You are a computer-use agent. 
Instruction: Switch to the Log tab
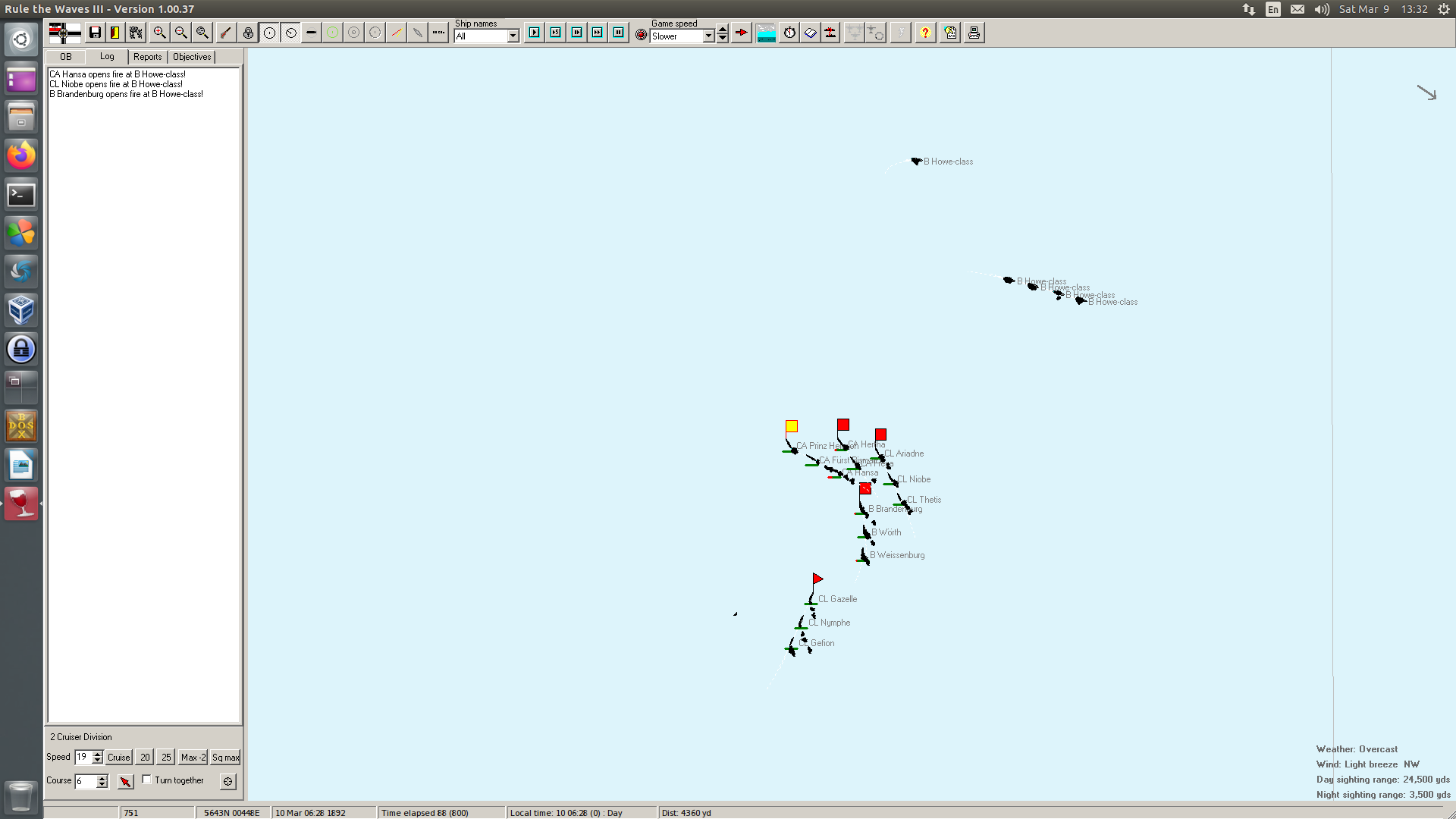coord(107,56)
